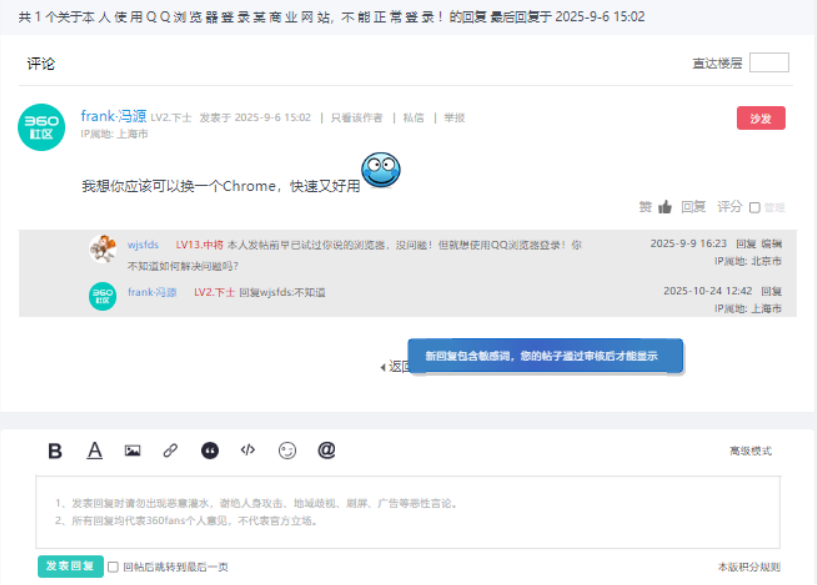Insert a quote block via the quote icon
The image size is (817, 585).
(x=209, y=450)
